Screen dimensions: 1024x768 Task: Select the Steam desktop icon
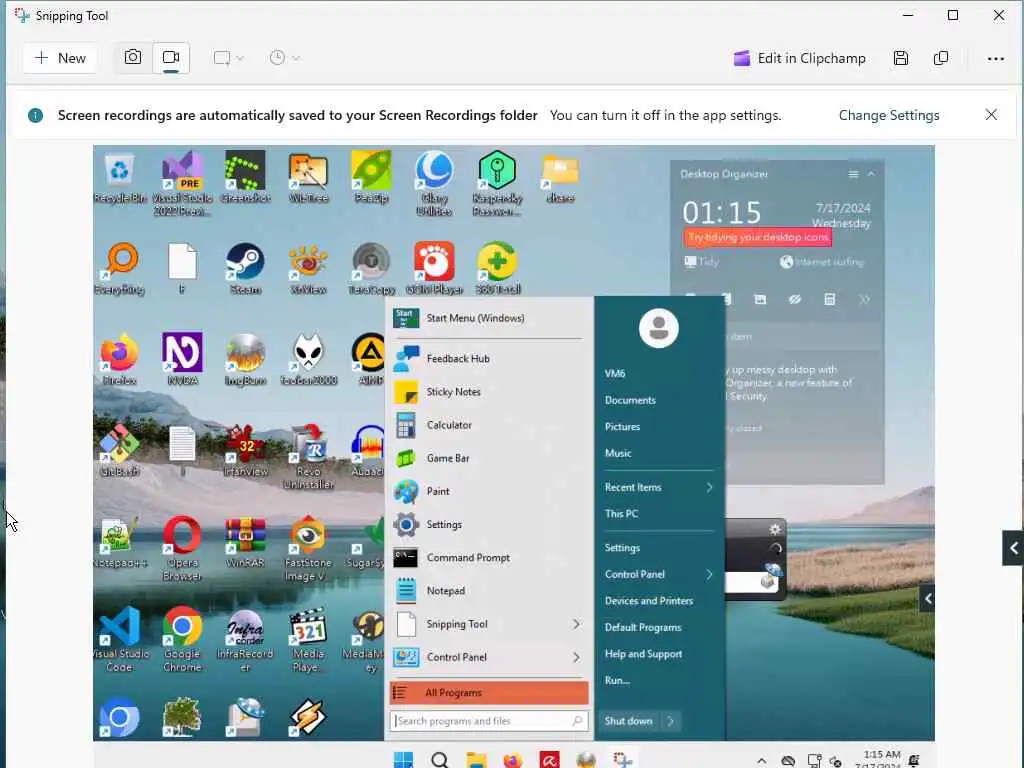pos(246,268)
